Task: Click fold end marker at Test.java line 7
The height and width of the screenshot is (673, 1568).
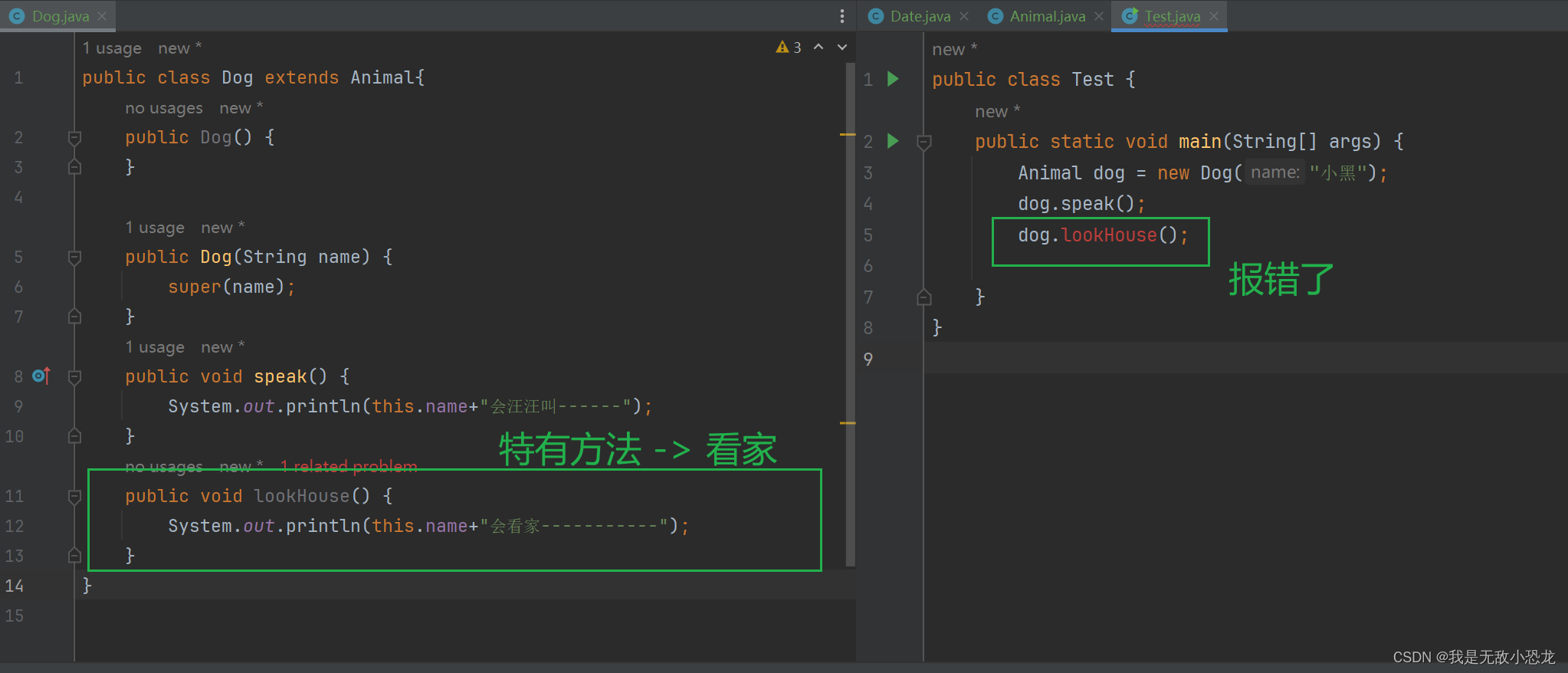Action: (x=924, y=297)
